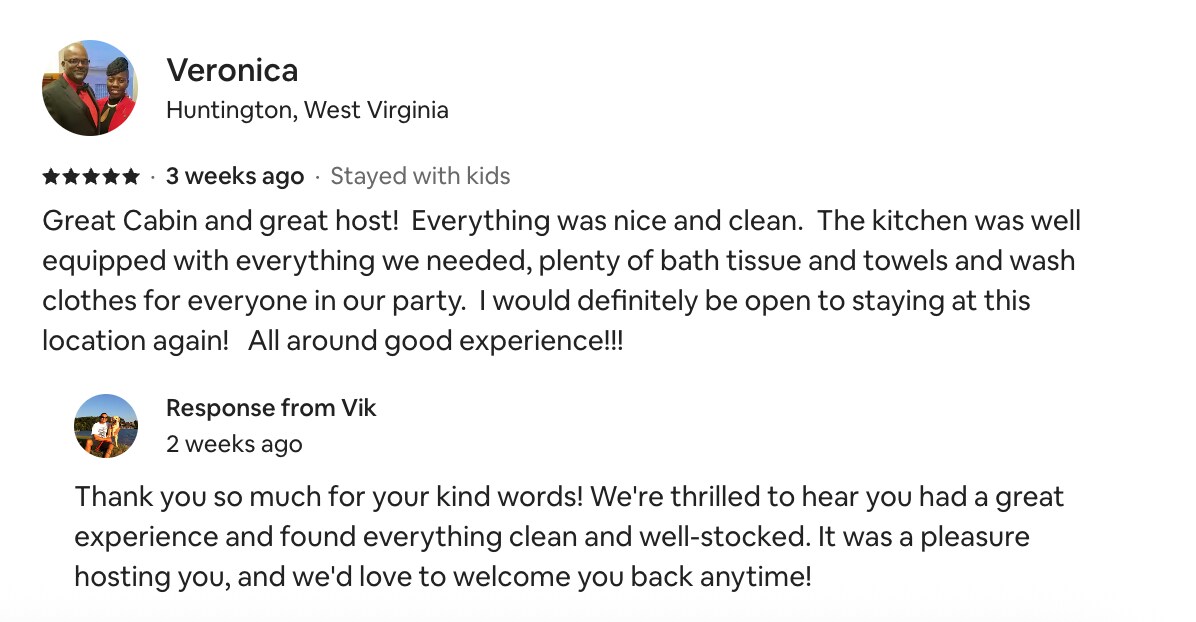
Task: Click the "All around good experience!!!" sentence
Action: (x=436, y=340)
